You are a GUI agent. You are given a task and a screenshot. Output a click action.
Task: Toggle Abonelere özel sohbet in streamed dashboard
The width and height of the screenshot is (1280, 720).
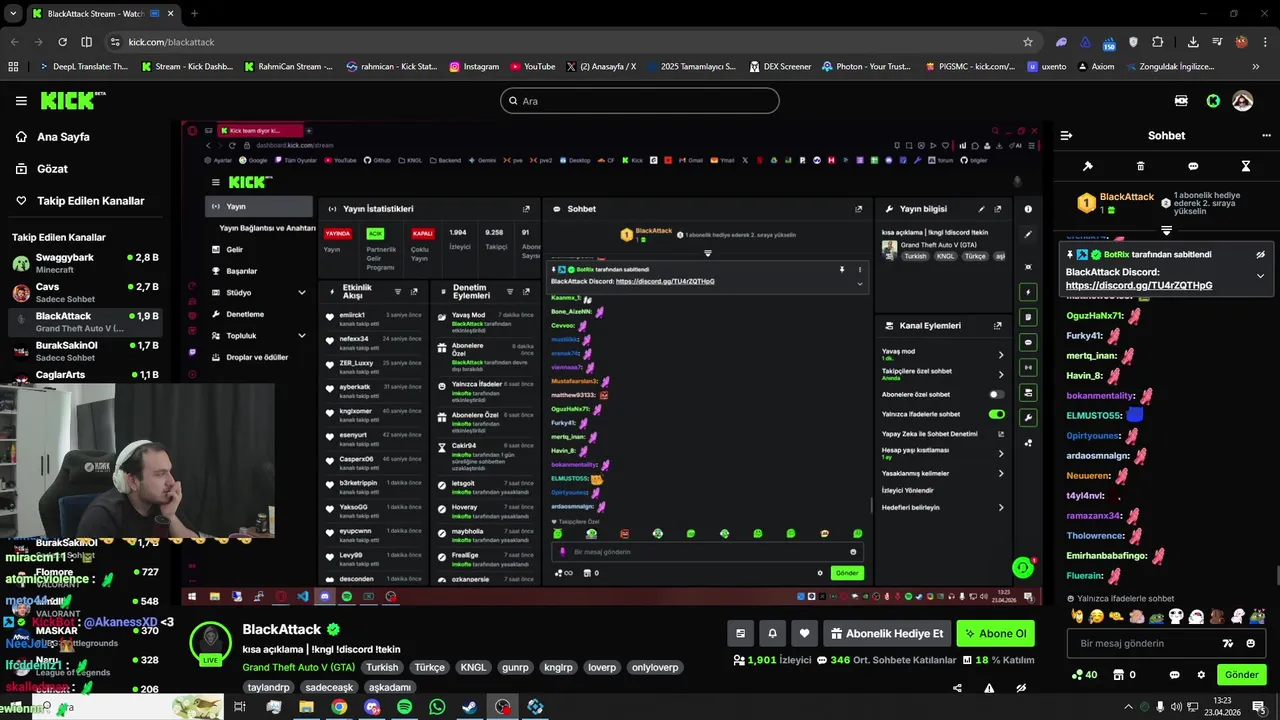(x=996, y=394)
